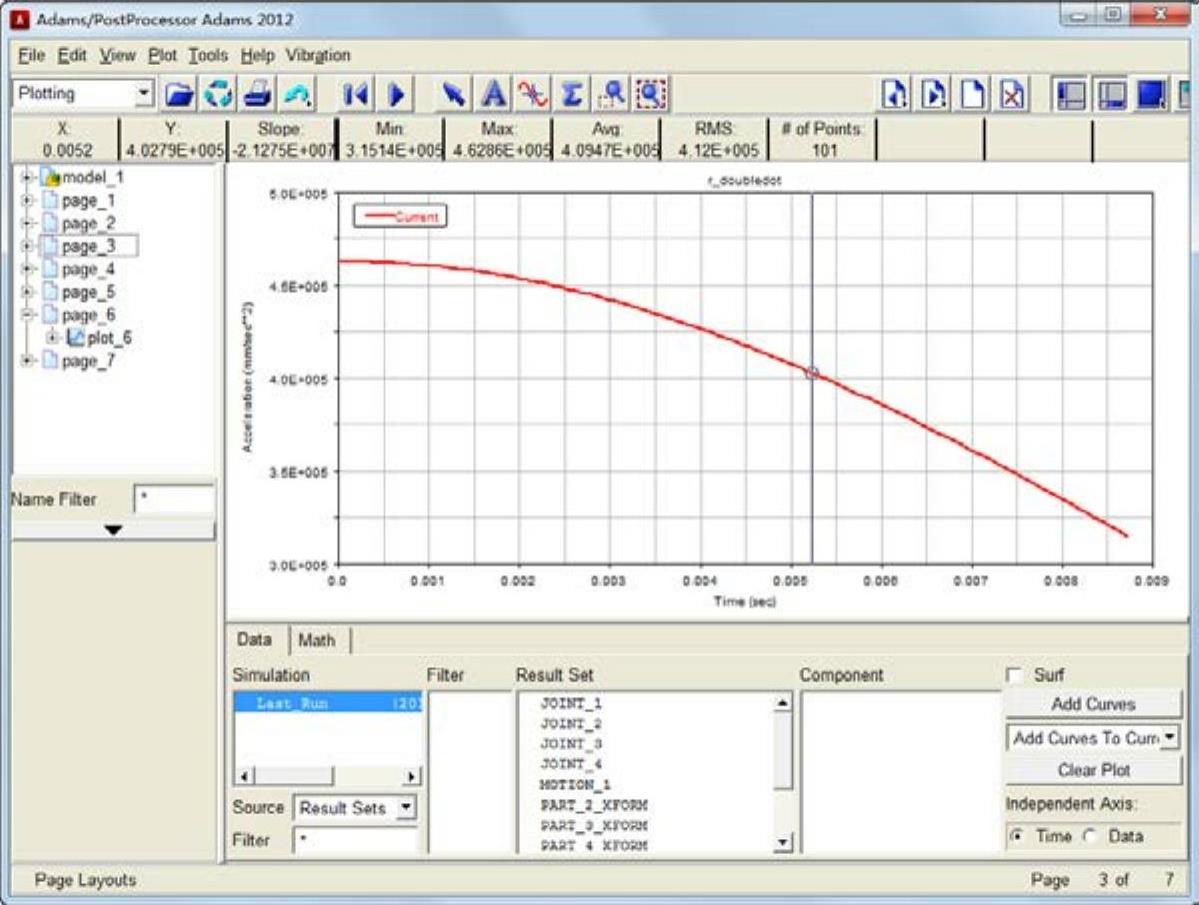
Task: Click the undo arrow icon
Action: click(x=296, y=94)
